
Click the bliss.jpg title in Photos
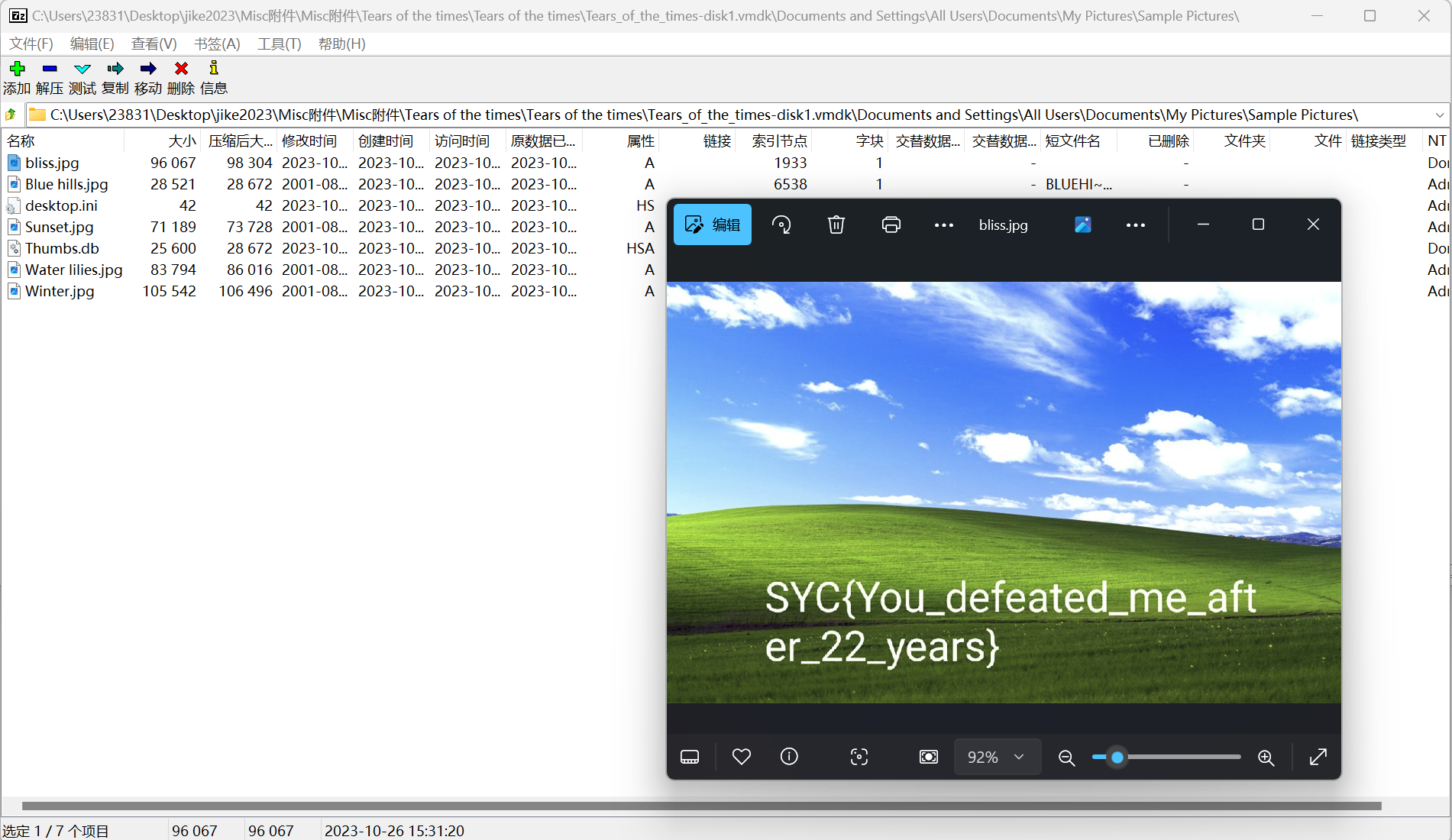tap(1004, 225)
